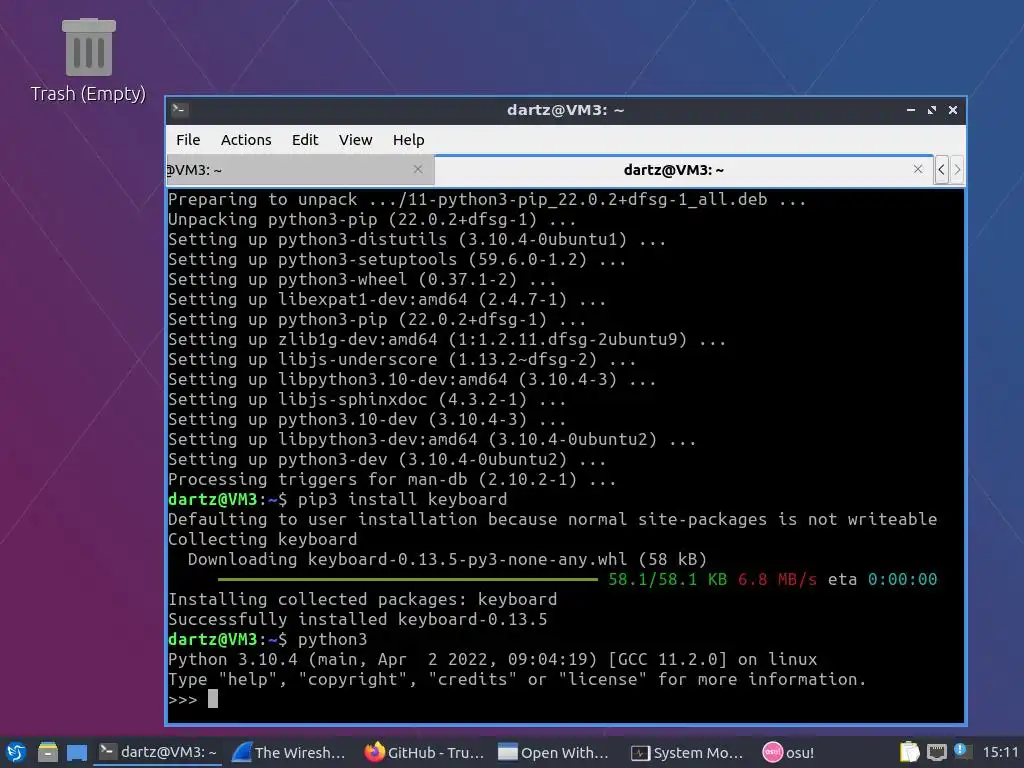
Task: Open the View menu
Action: (355, 140)
